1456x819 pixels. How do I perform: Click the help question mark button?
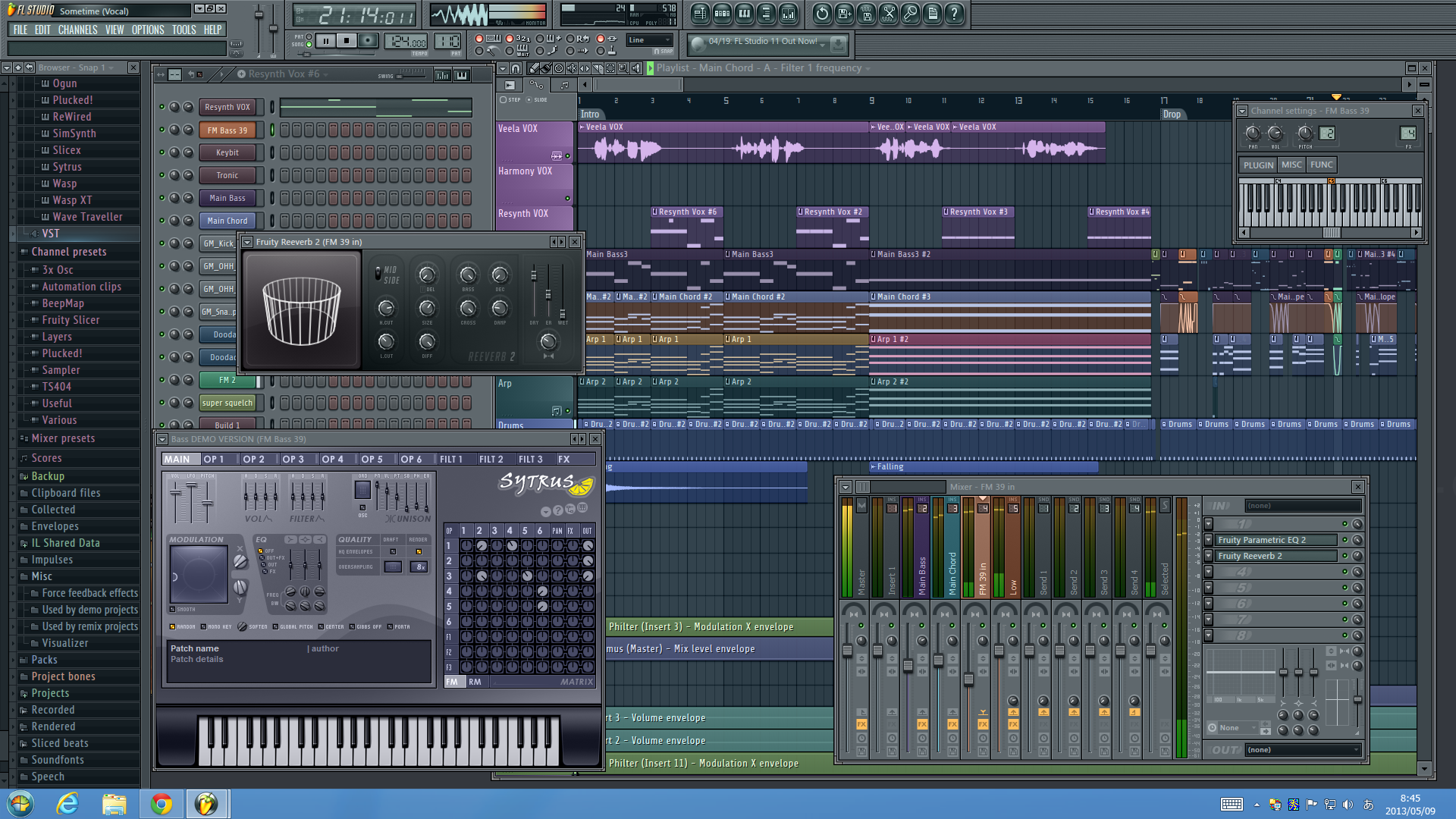pyautogui.click(x=954, y=14)
